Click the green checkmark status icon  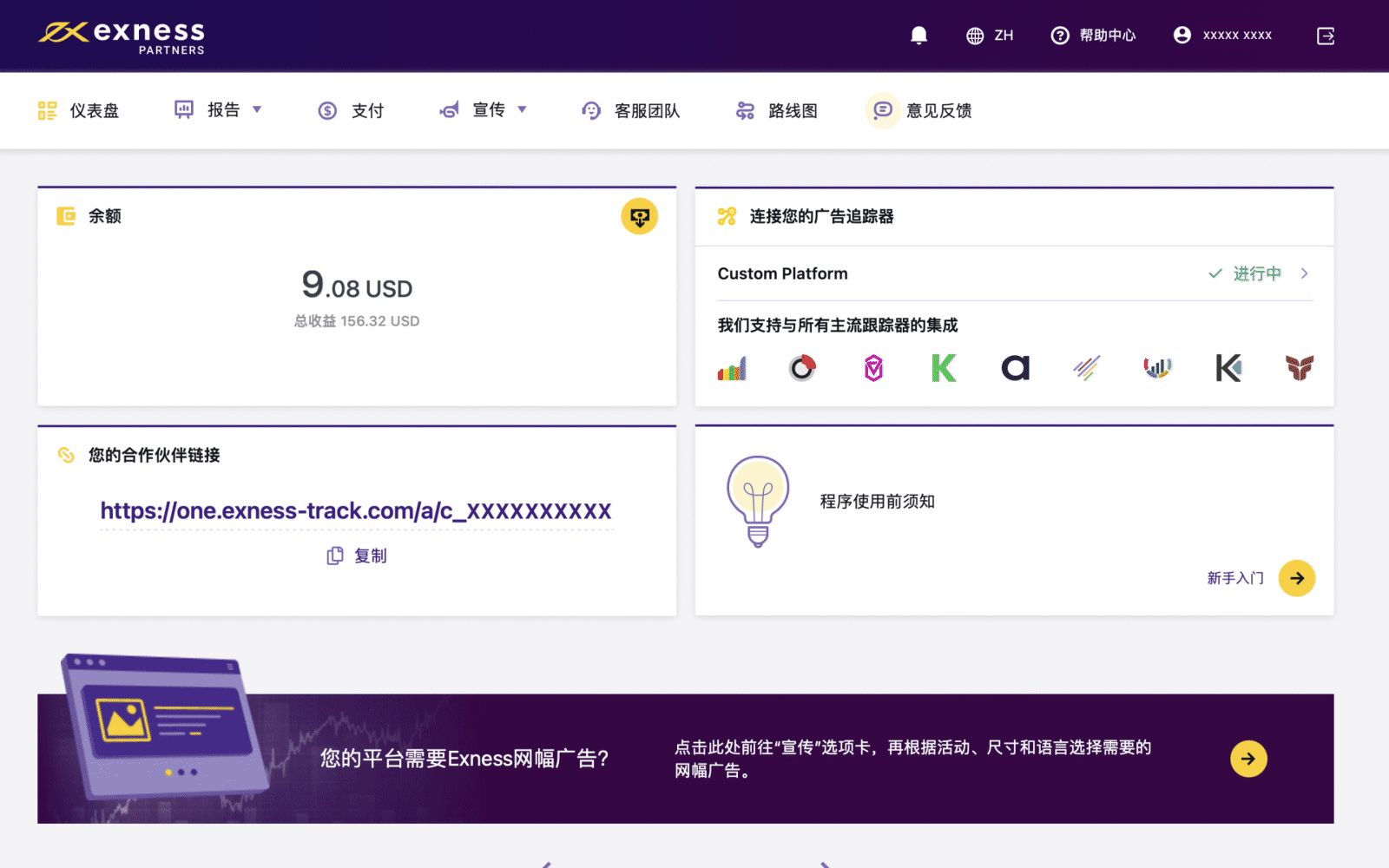pos(1215,273)
